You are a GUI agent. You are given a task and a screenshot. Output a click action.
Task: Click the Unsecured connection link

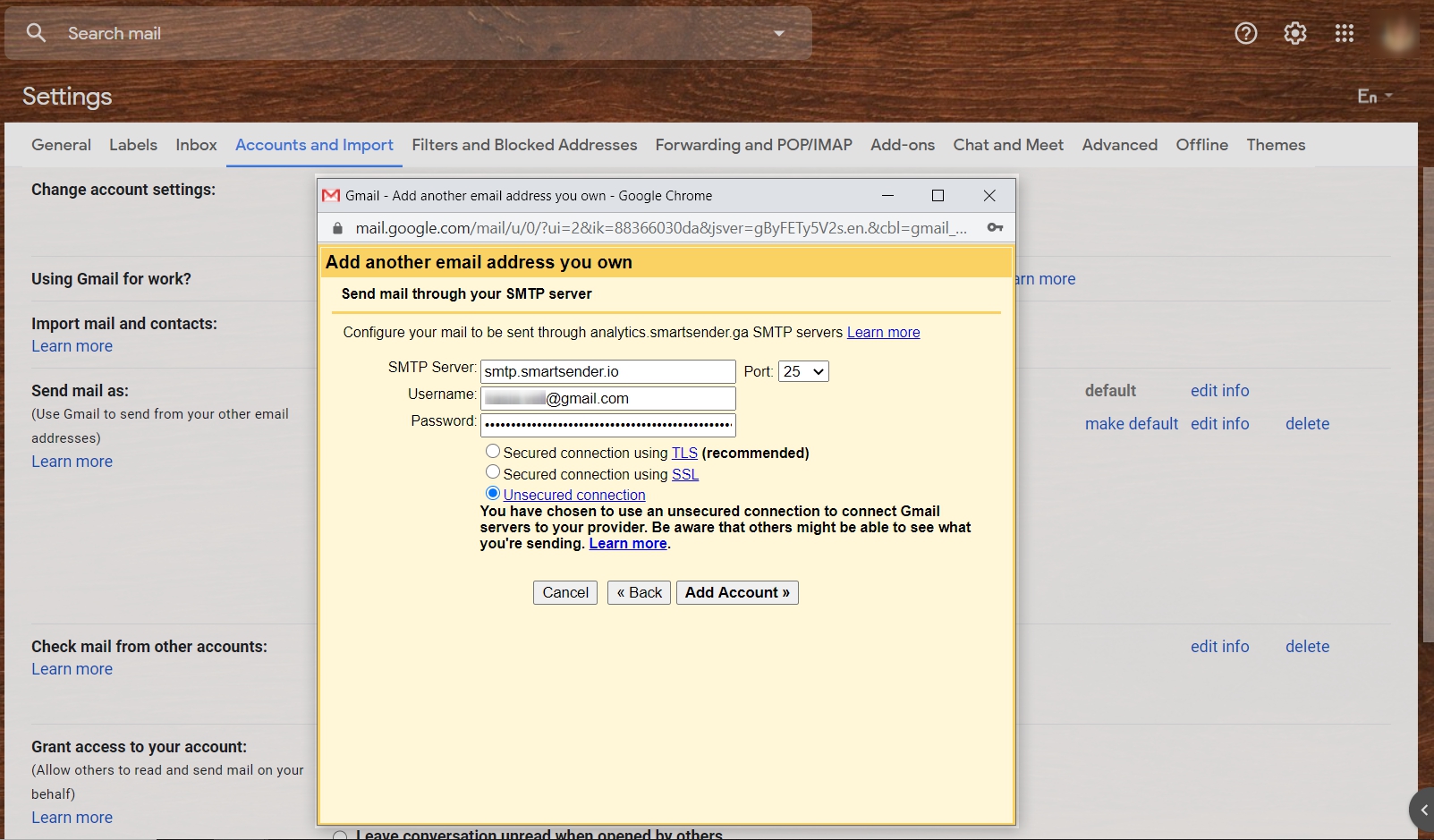pyautogui.click(x=574, y=496)
